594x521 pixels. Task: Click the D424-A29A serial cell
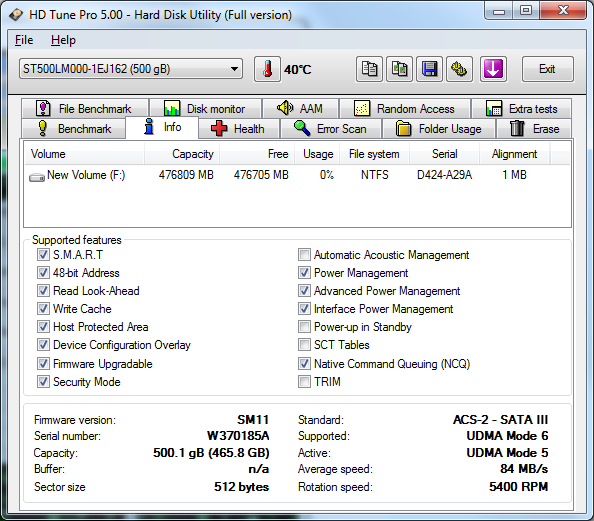[x=444, y=175]
